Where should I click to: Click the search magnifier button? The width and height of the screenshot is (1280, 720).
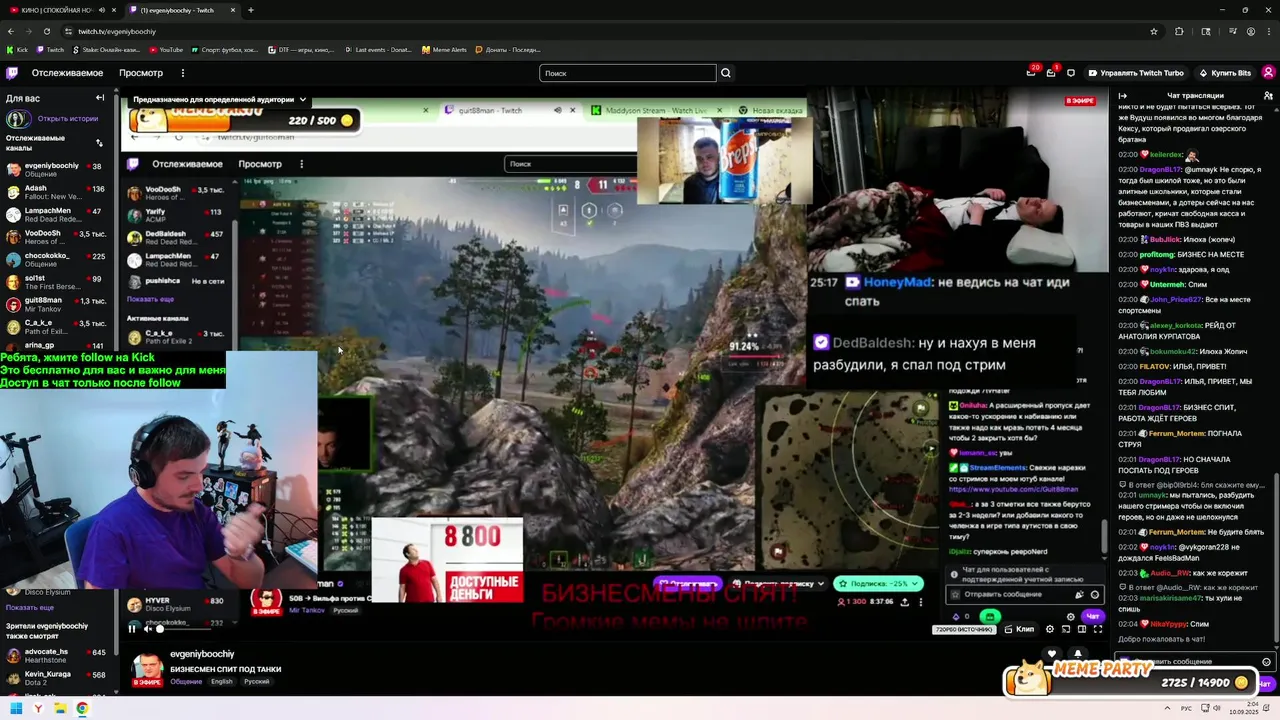click(726, 73)
